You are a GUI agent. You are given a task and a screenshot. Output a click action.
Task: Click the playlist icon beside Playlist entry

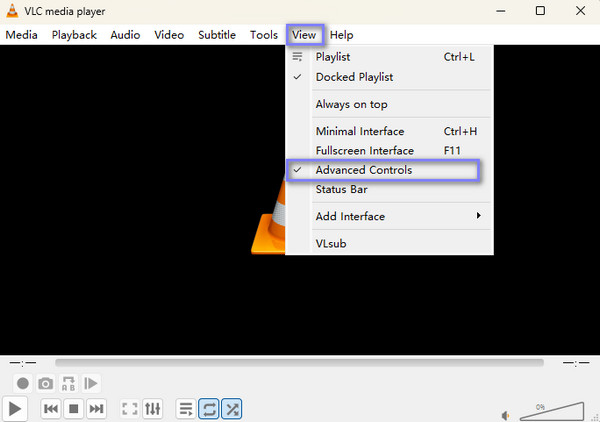pyautogui.click(x=297, y=57)
